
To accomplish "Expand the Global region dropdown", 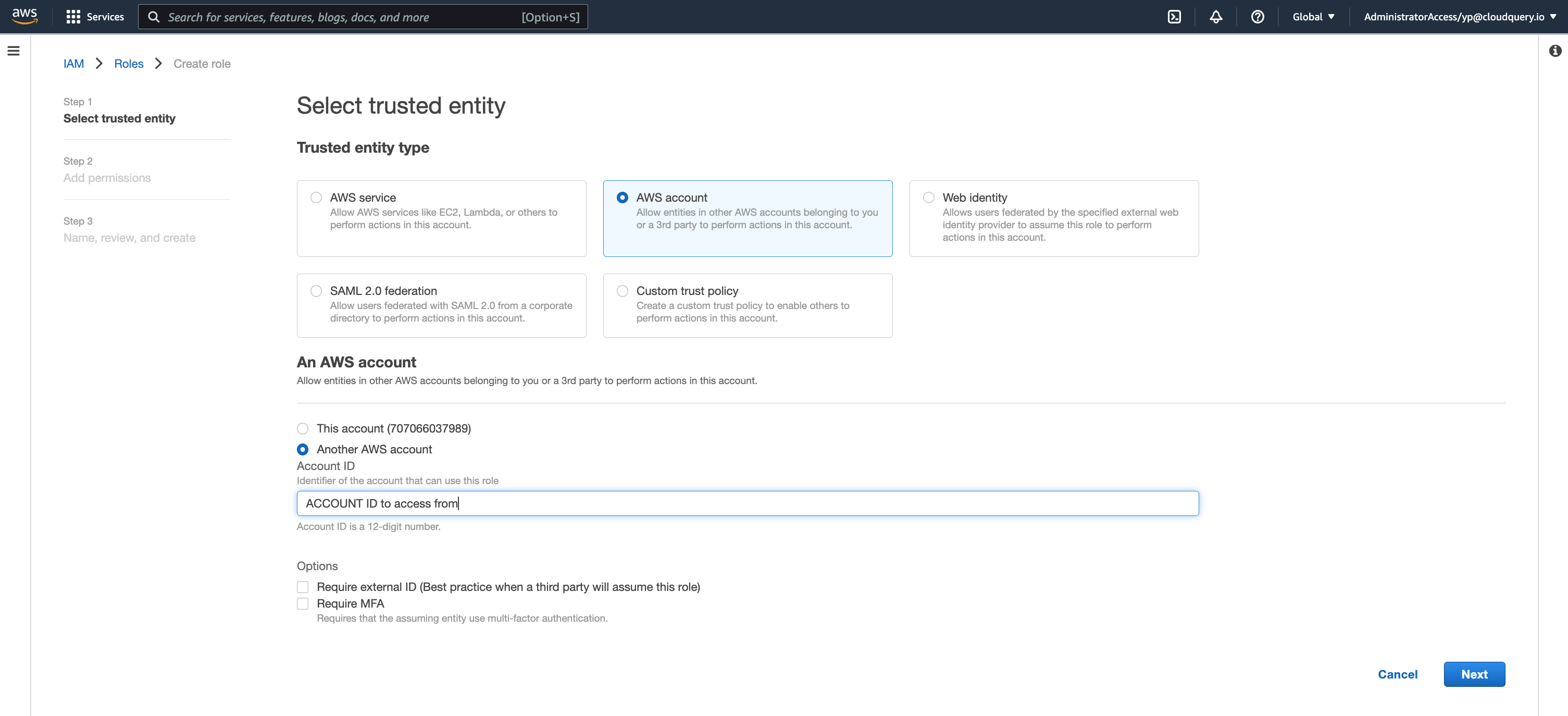I will 1313,17.
